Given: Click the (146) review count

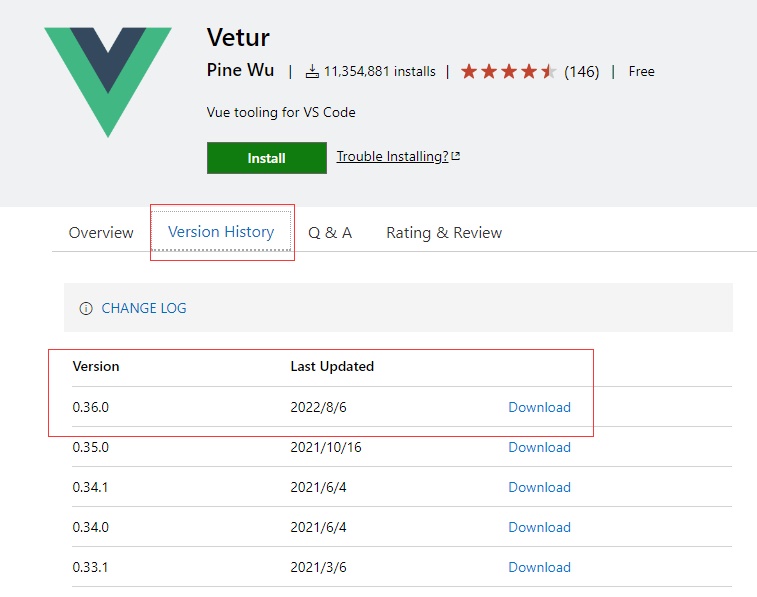Looking at the screenshot, I should coord(581,72).
